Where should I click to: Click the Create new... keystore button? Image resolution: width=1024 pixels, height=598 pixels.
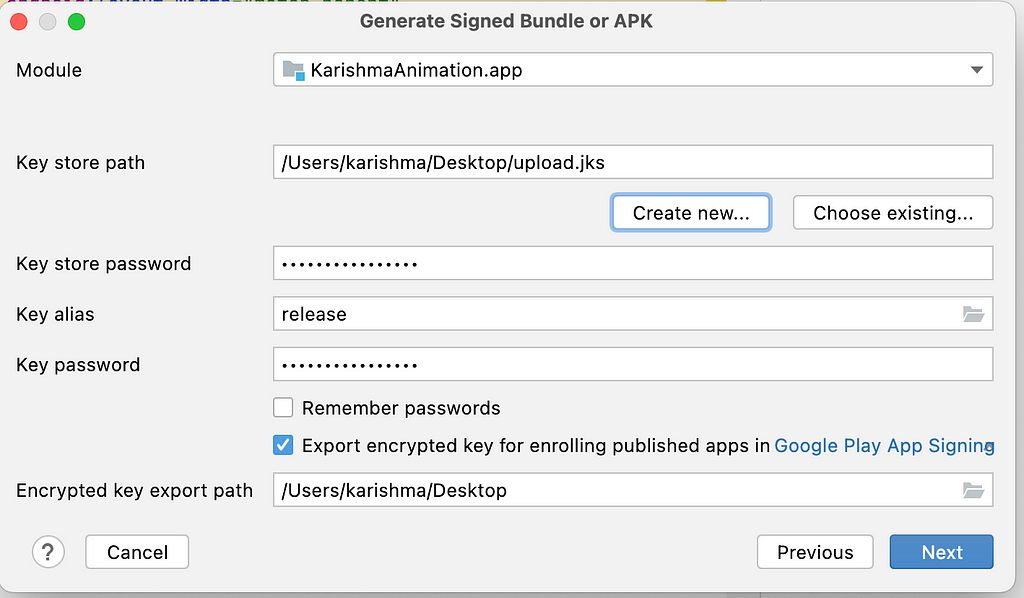[x=691, y=213]
